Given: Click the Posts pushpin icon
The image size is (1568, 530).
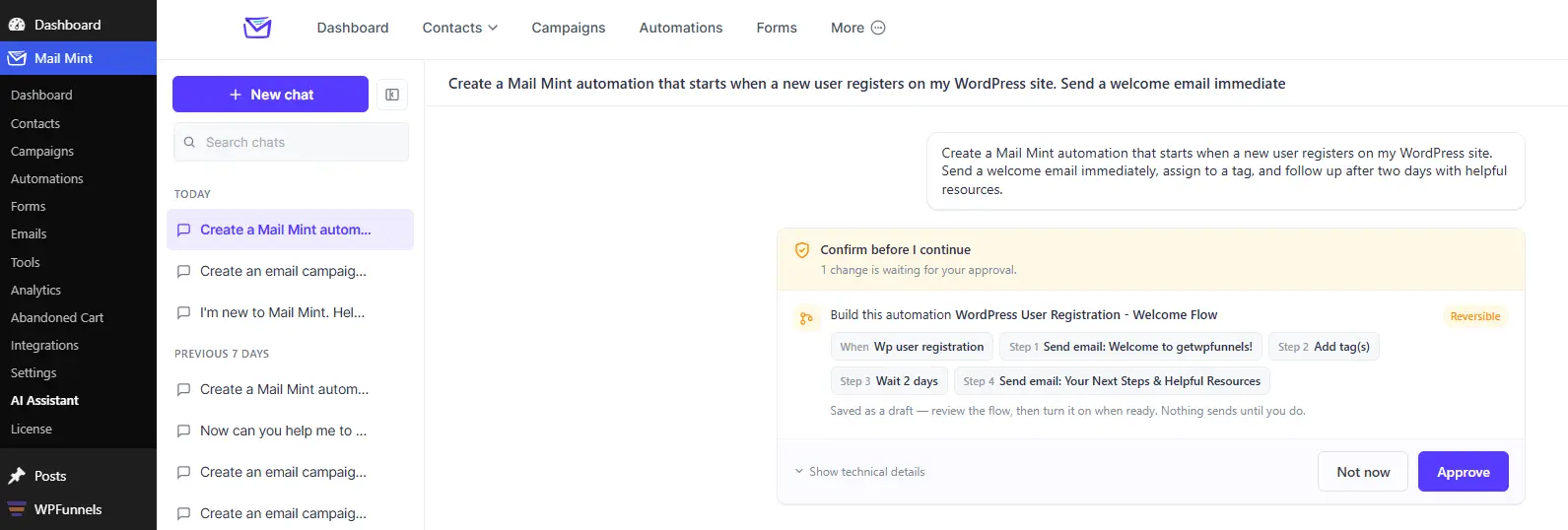Looking at the screenshot, I should (x=17, y=476).
